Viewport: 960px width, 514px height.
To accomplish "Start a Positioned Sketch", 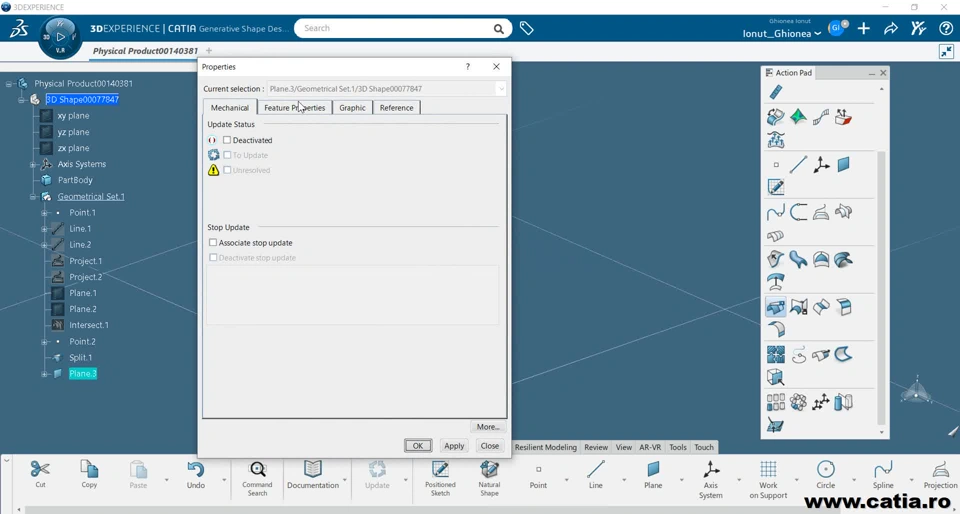I will pyautogui.click(x=440, y=469).
